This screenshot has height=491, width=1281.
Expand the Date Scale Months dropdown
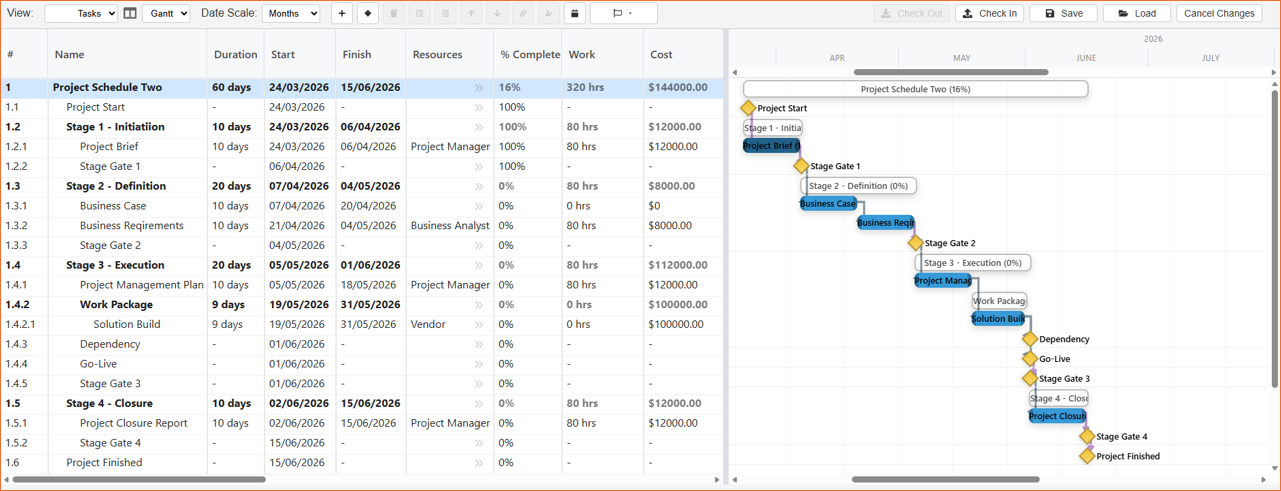[291, 14]
